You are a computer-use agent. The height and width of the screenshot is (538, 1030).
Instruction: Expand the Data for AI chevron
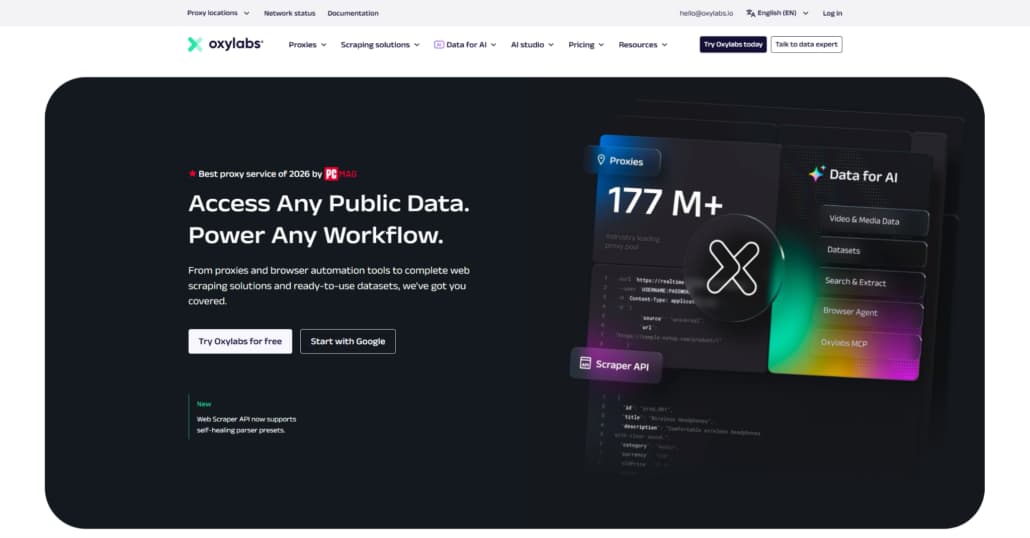click(x=493, y=45)
